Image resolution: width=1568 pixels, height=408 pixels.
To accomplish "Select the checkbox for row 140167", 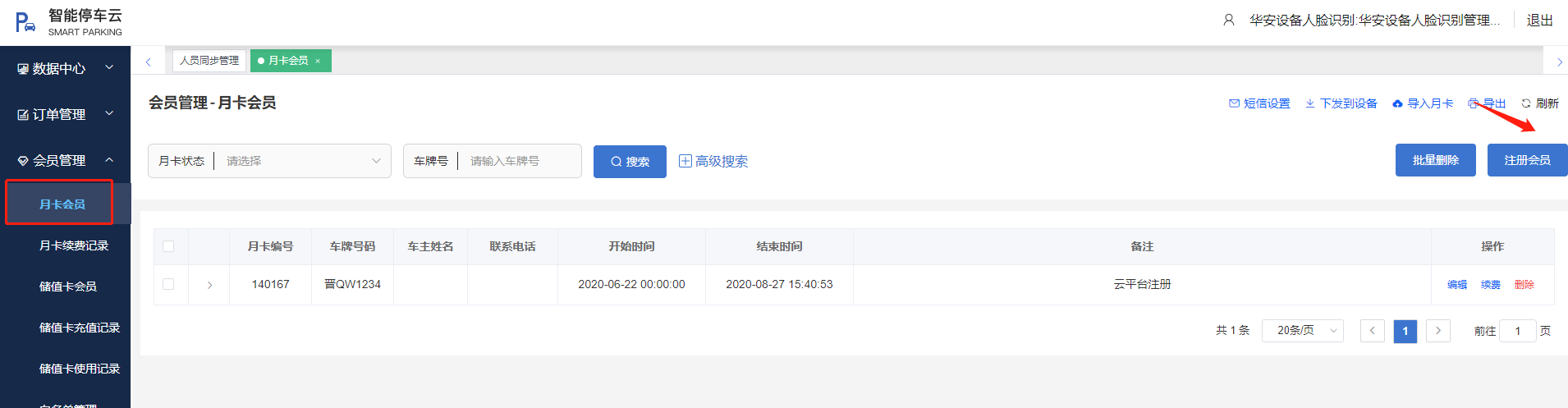I will point(168,284).
